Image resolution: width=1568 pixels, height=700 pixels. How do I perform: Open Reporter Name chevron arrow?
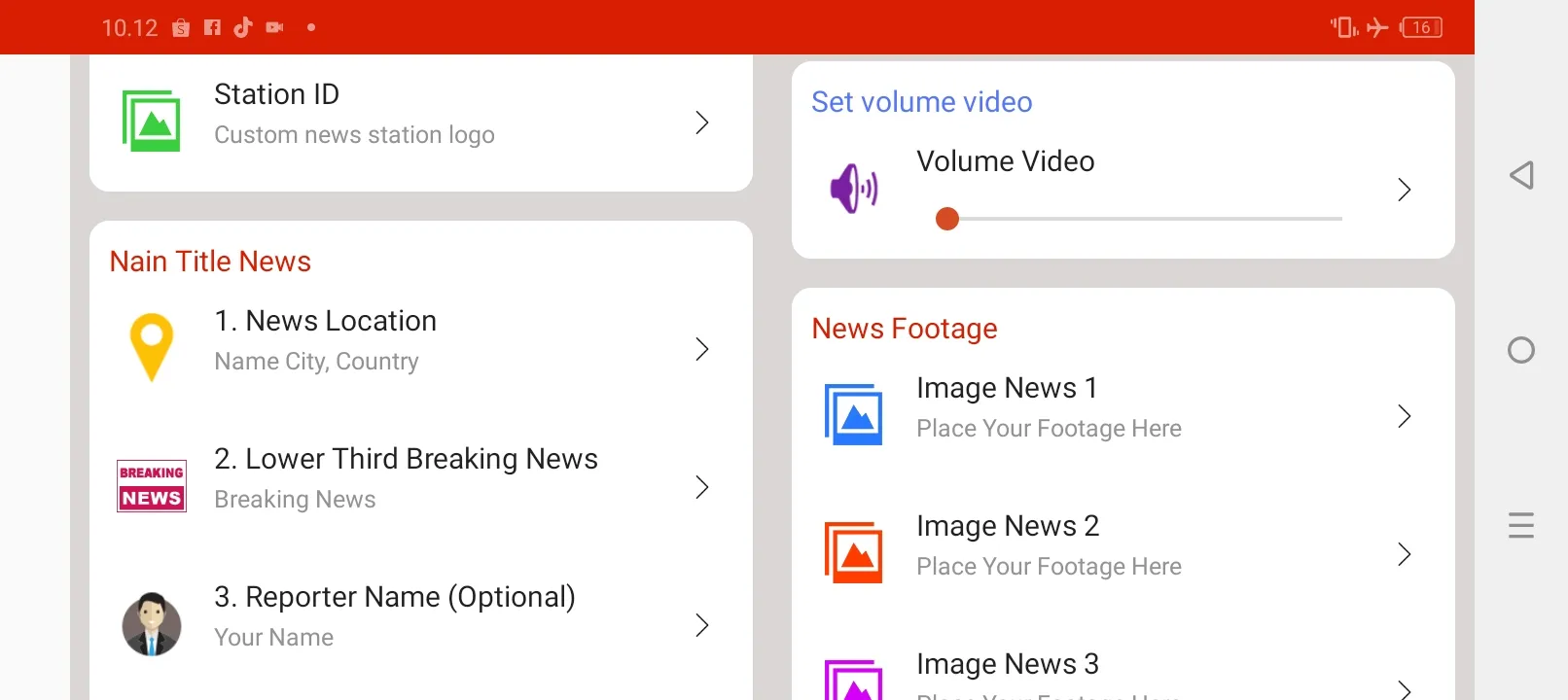[702, 625]
